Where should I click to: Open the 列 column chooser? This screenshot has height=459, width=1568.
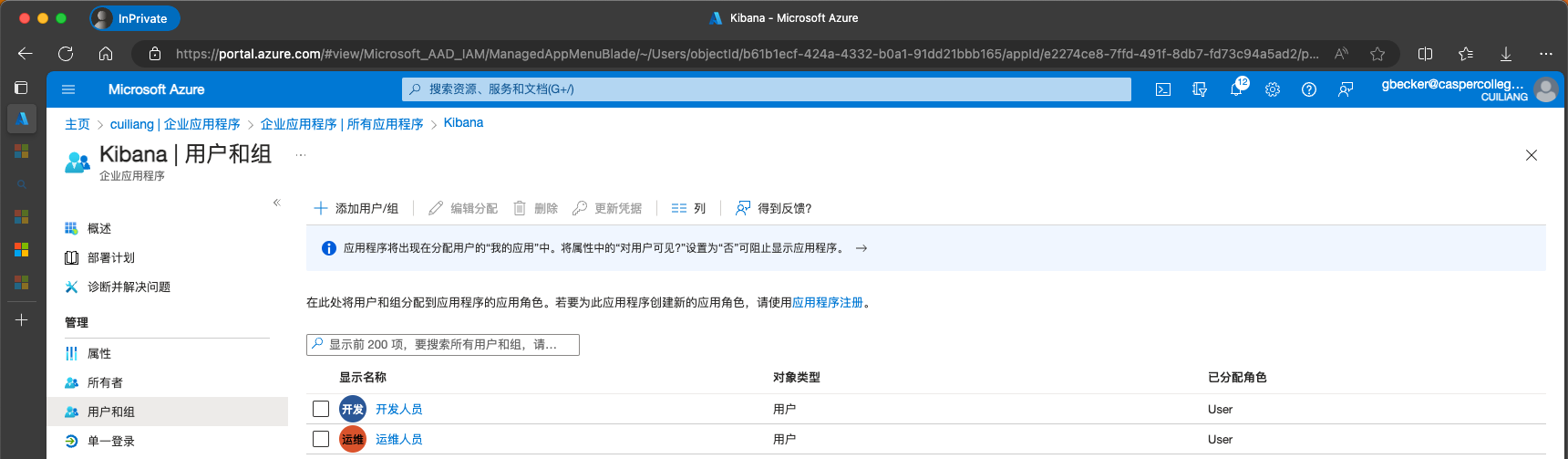(x=688, y=208)
